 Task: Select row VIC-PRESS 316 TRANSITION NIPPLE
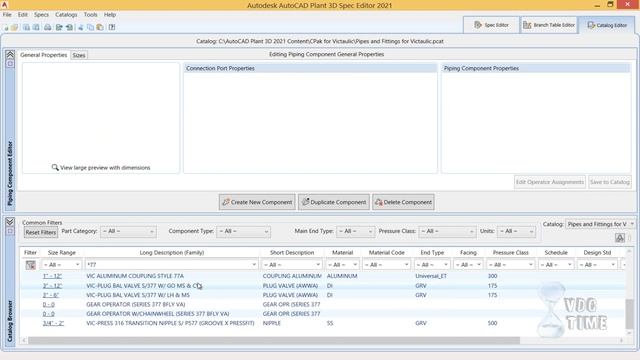(322, 323)
